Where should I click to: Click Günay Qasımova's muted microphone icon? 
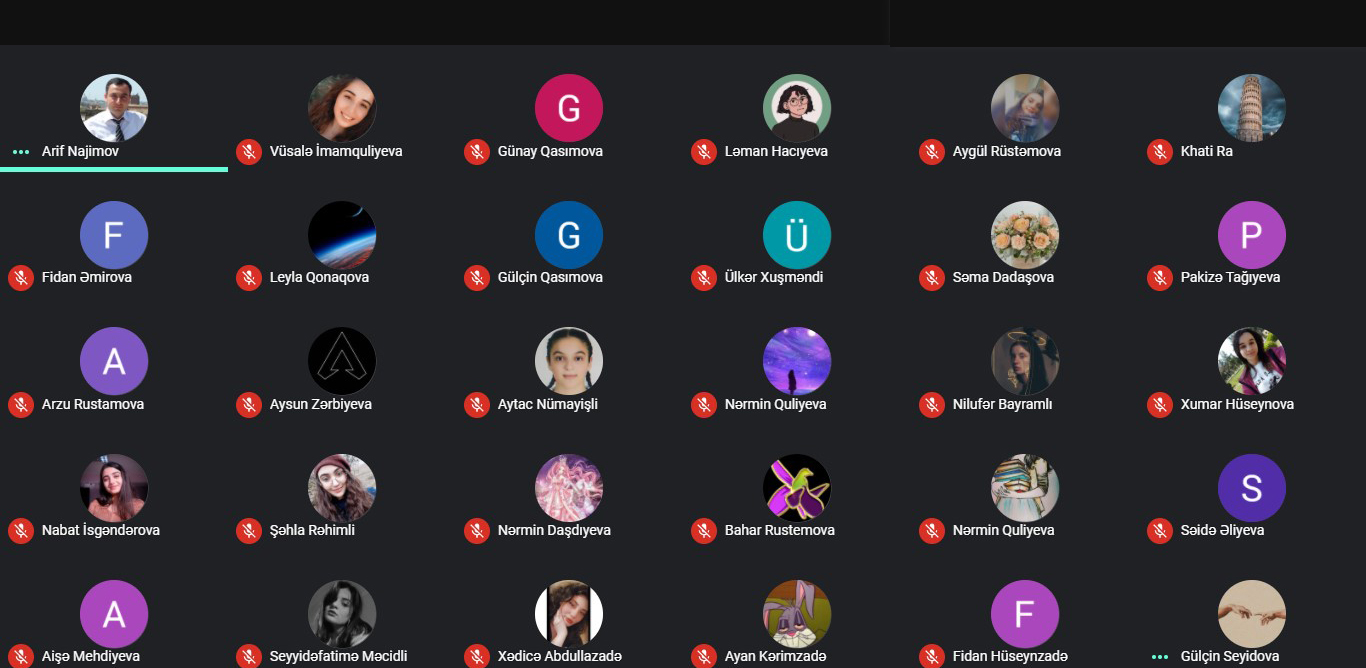click(477, 152)
